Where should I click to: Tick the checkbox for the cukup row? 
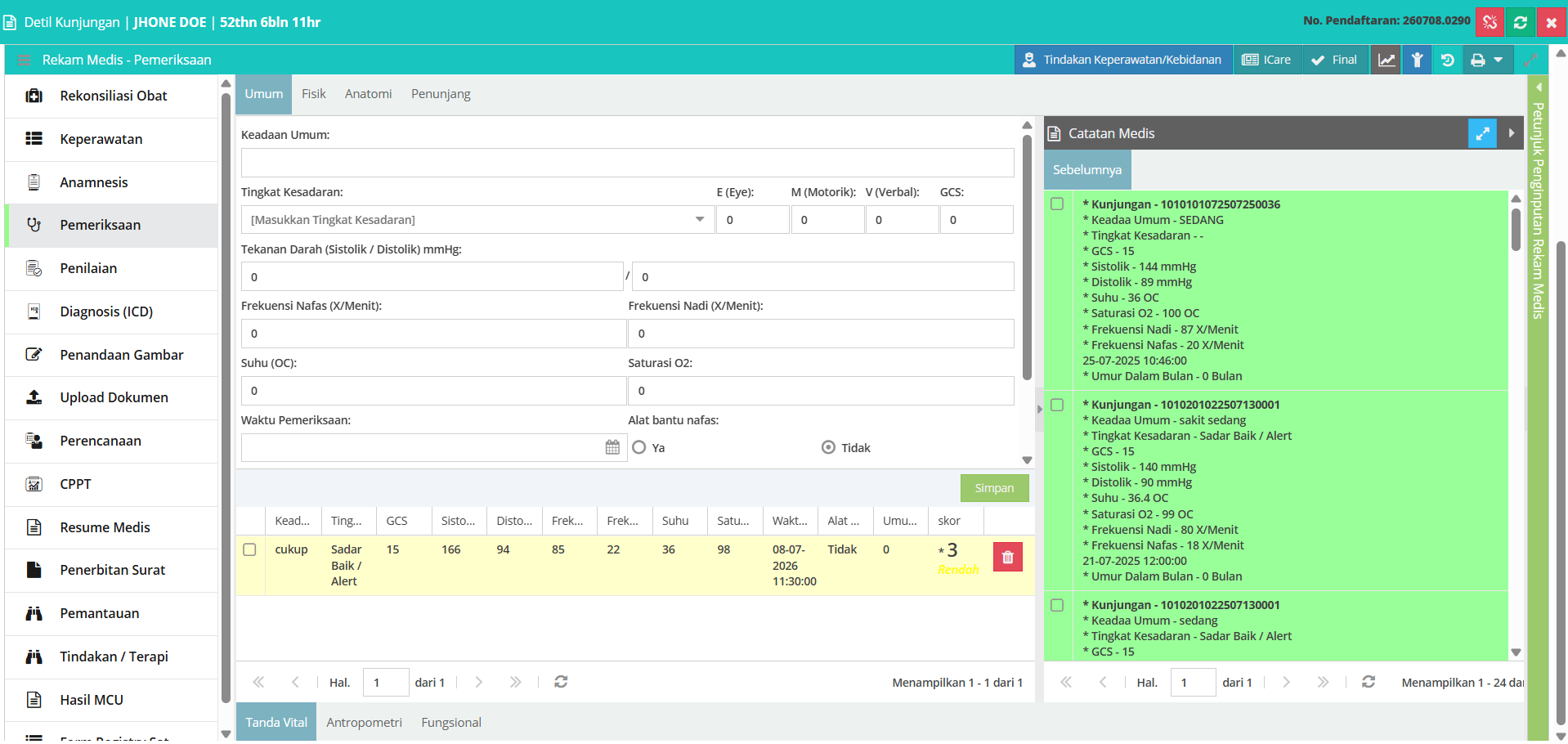[250, 549]
